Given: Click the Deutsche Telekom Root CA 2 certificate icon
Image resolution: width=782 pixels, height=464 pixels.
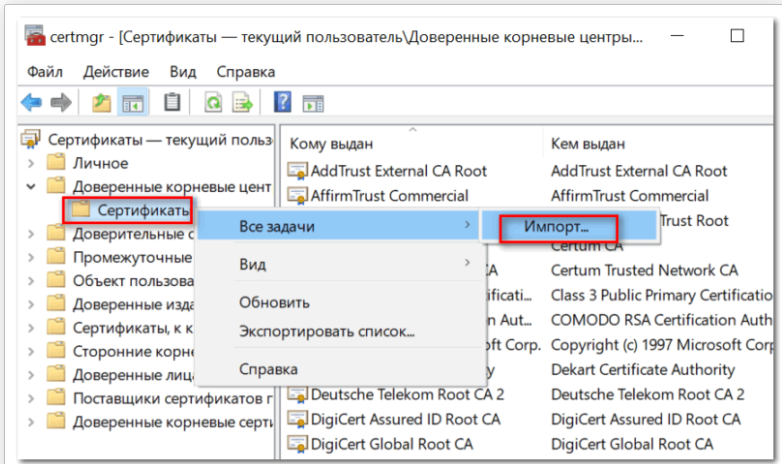Looking at the screenshot, I should pyautogui.click(x=297, y=395).
